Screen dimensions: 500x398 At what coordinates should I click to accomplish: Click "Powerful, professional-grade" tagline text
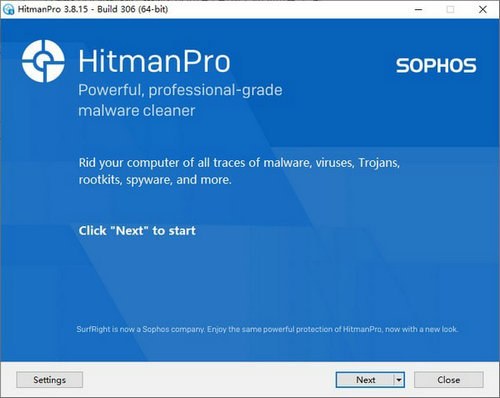[x=180, y=90]
